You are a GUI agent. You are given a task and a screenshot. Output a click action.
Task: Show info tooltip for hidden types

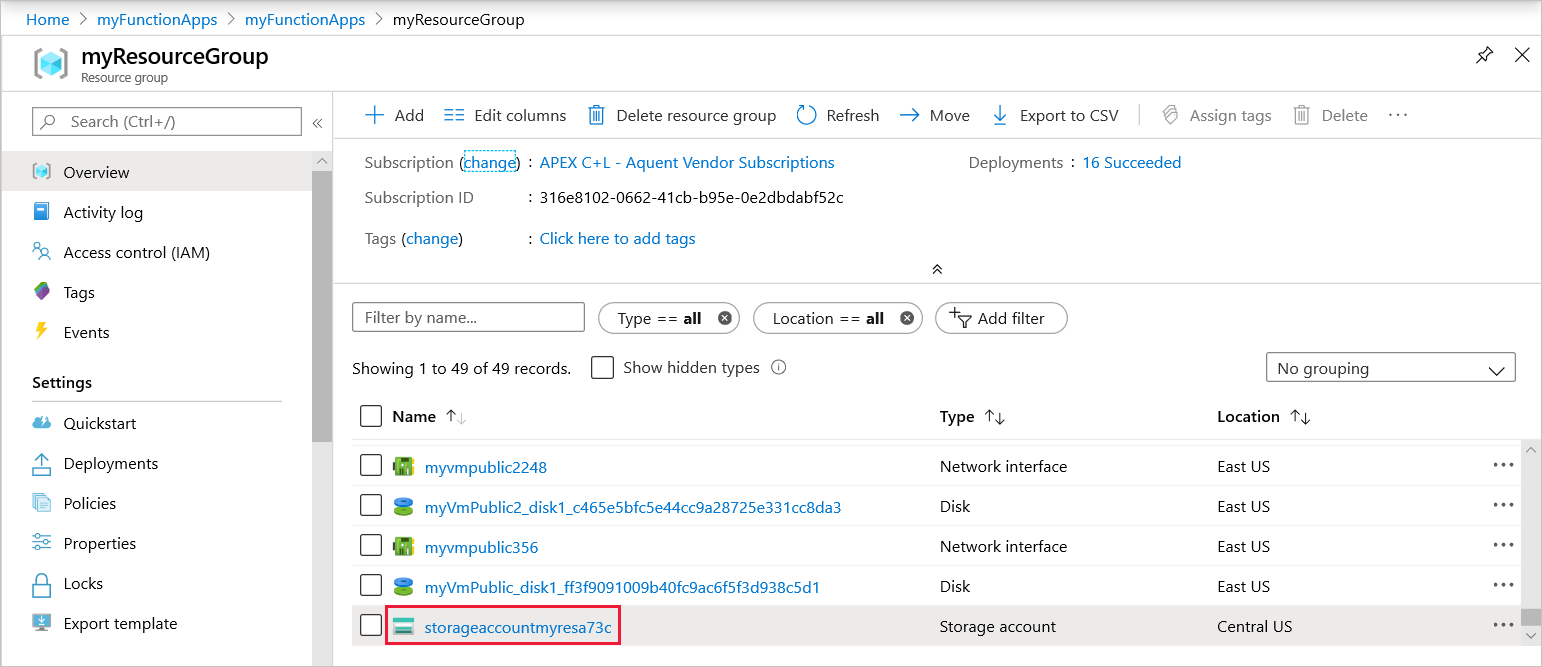779,367
